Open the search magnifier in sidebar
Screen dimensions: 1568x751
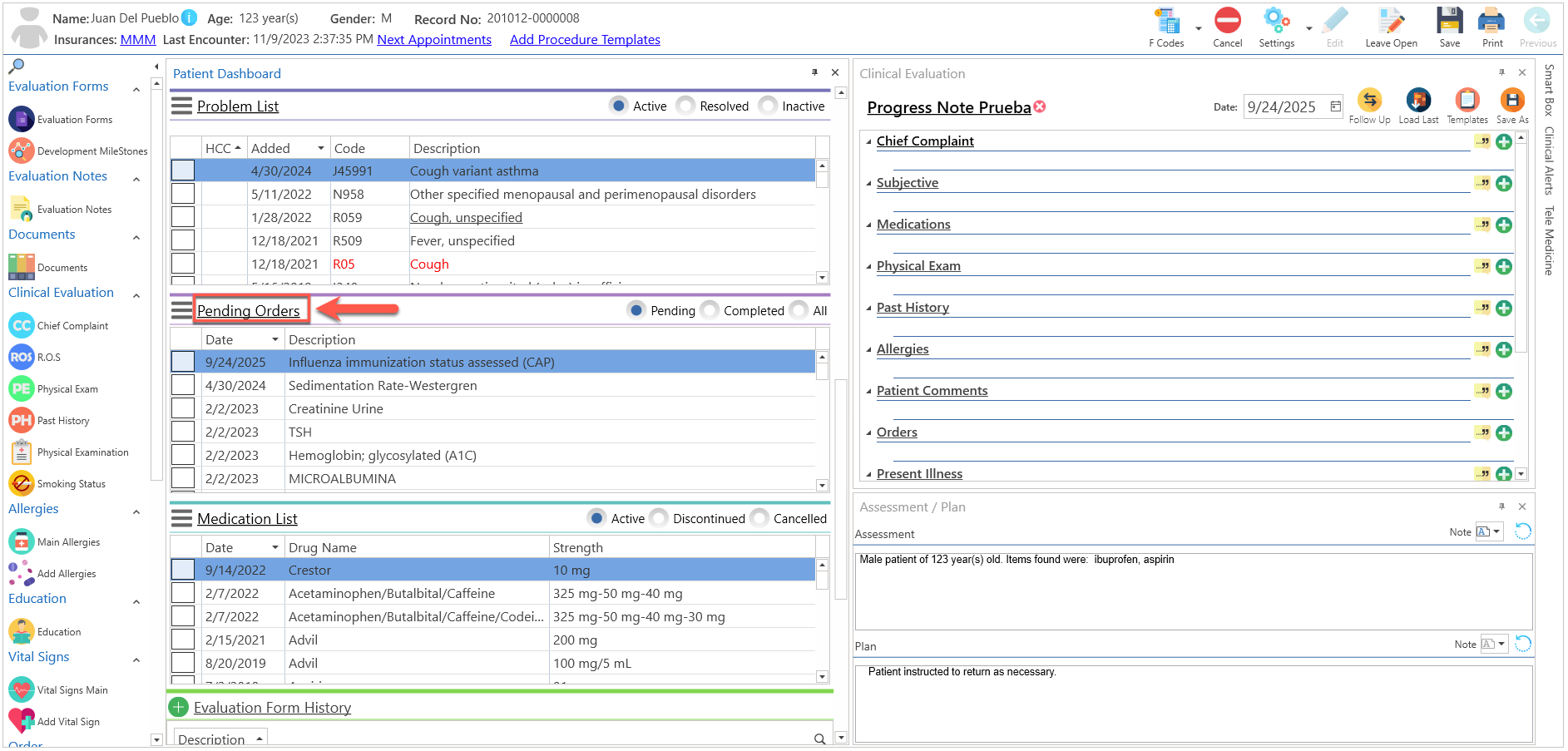point(16,66)
